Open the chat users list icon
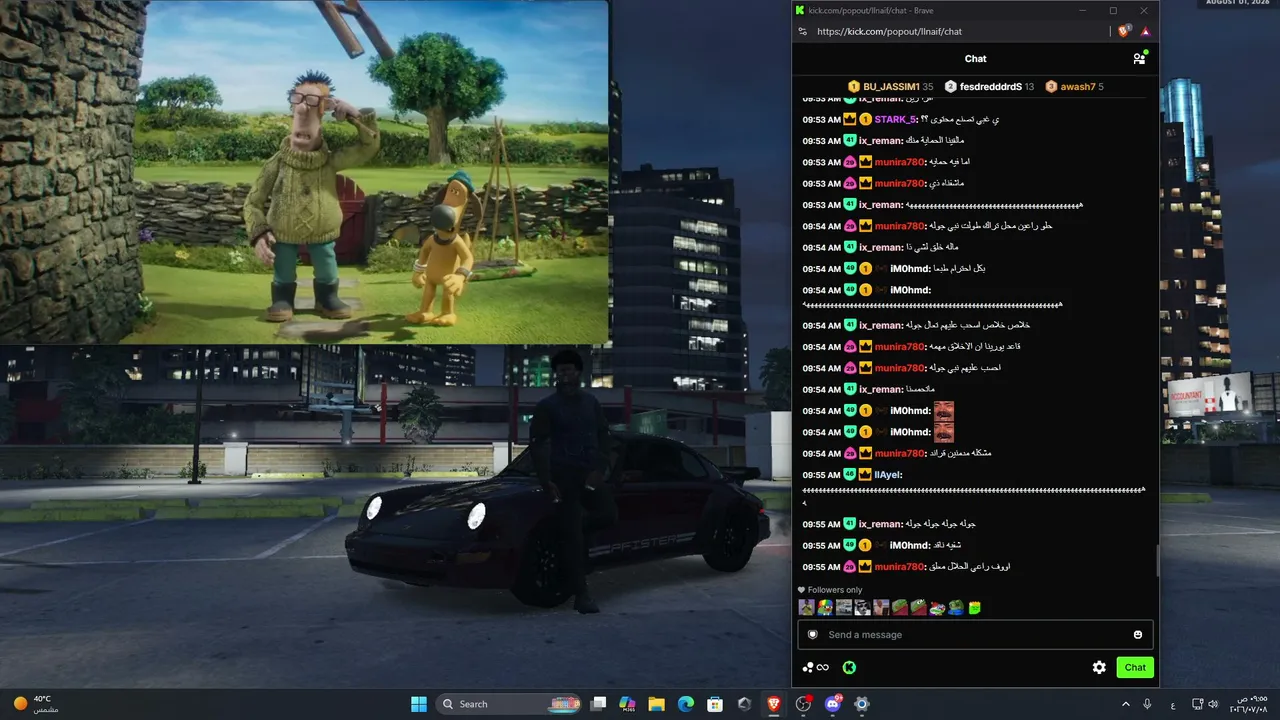This screenshot has width=1280, height=720. [x=1139, y=59]
